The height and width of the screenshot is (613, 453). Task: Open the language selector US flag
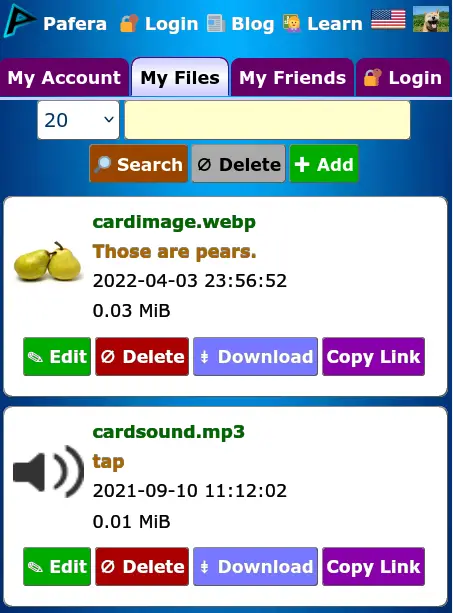[x=388, y=20]
